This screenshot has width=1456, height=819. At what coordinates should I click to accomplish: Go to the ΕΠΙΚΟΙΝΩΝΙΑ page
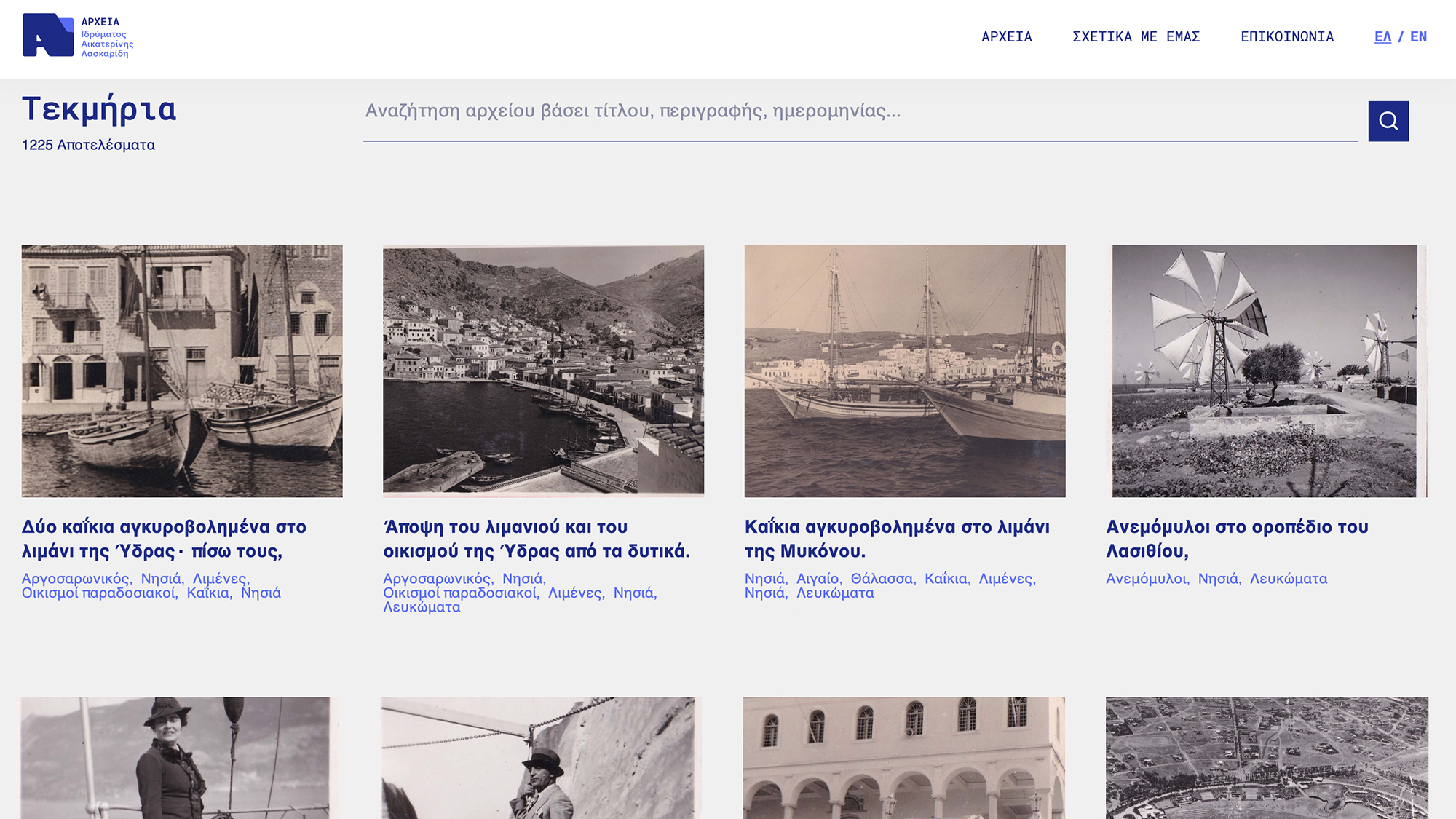[1286, 37]
